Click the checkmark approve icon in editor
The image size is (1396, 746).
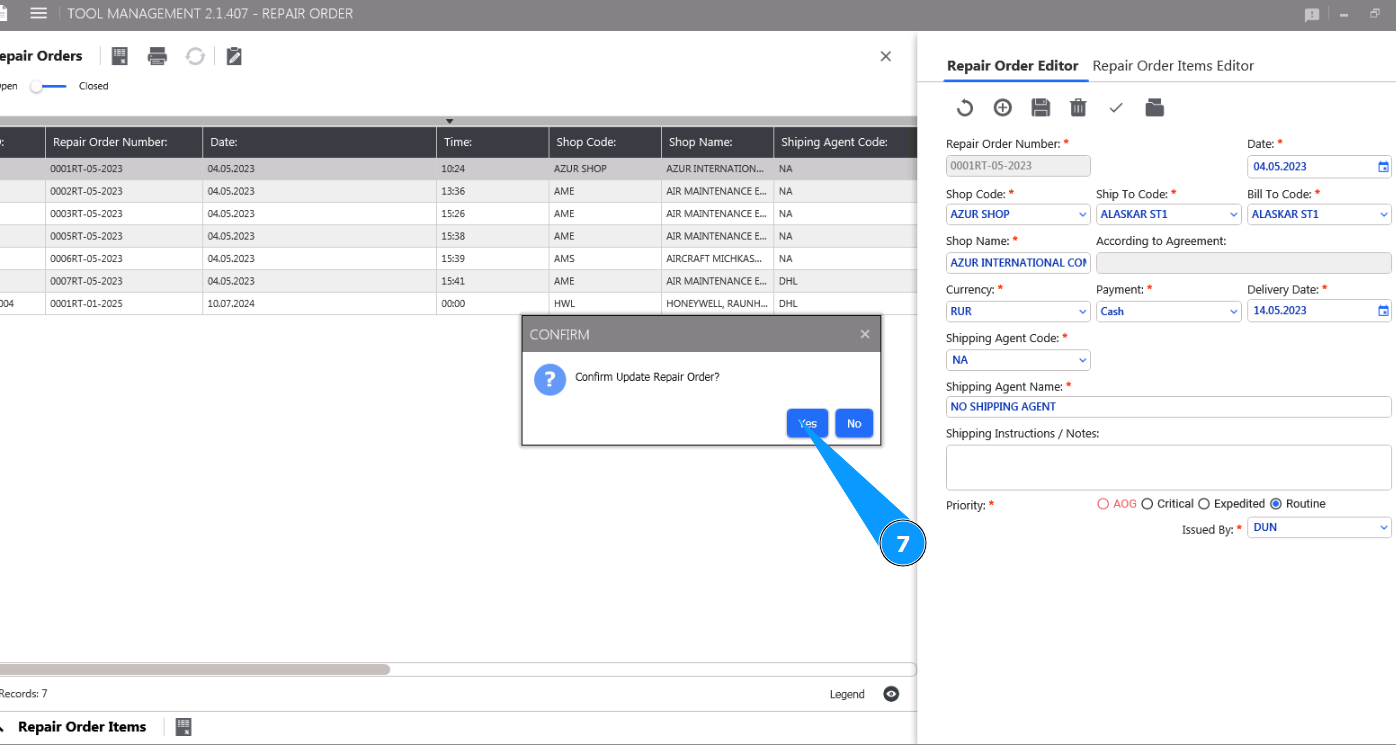(x=1116, y=108)
